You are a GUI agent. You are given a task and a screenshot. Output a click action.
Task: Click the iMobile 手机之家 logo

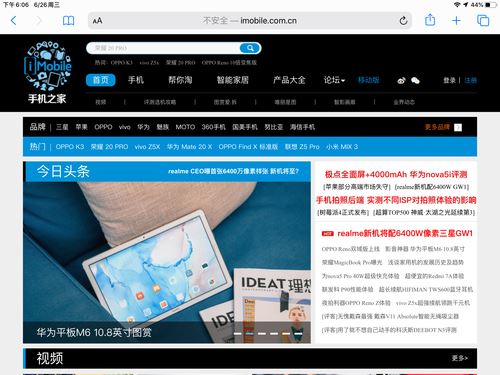coord(47,73)
